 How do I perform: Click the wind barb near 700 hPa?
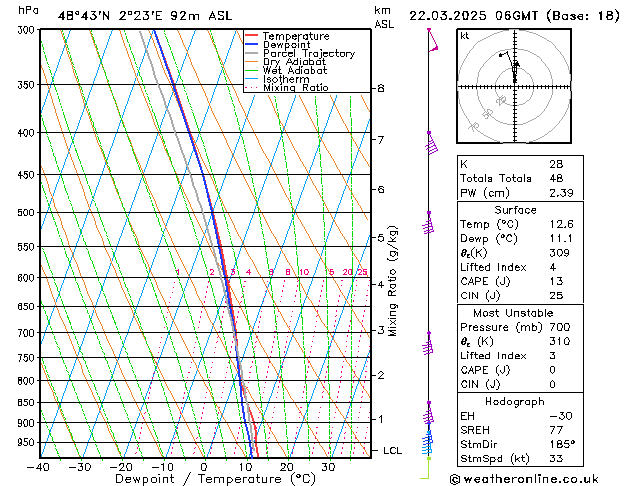428,344
